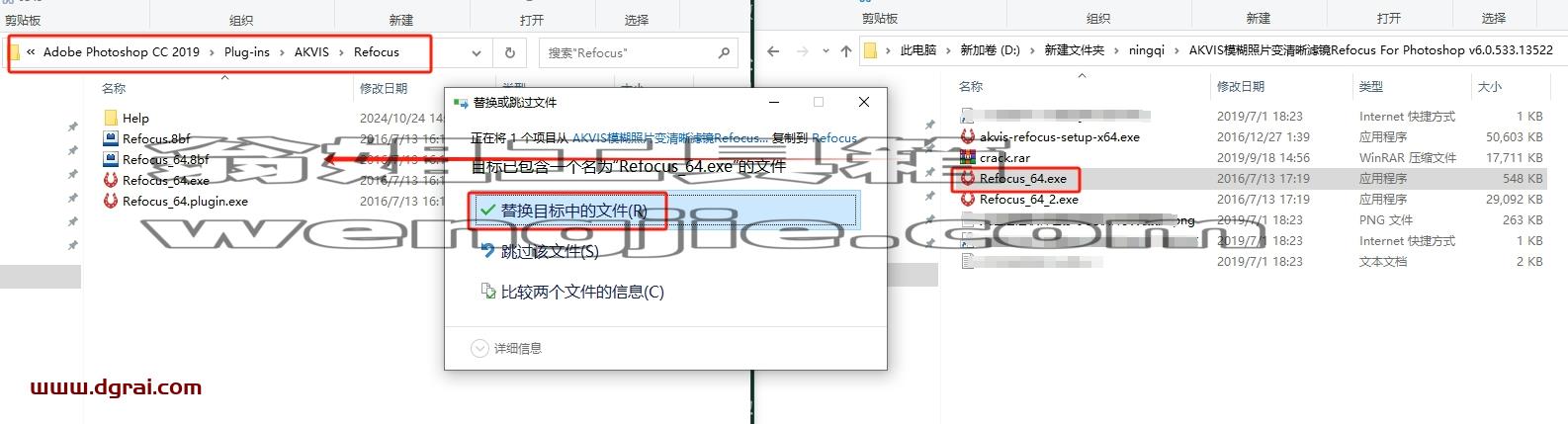The width and height of the screenshot is (1568, 424).
Task: Show hidden path with « in left address bar
Action: pos(32,51)
